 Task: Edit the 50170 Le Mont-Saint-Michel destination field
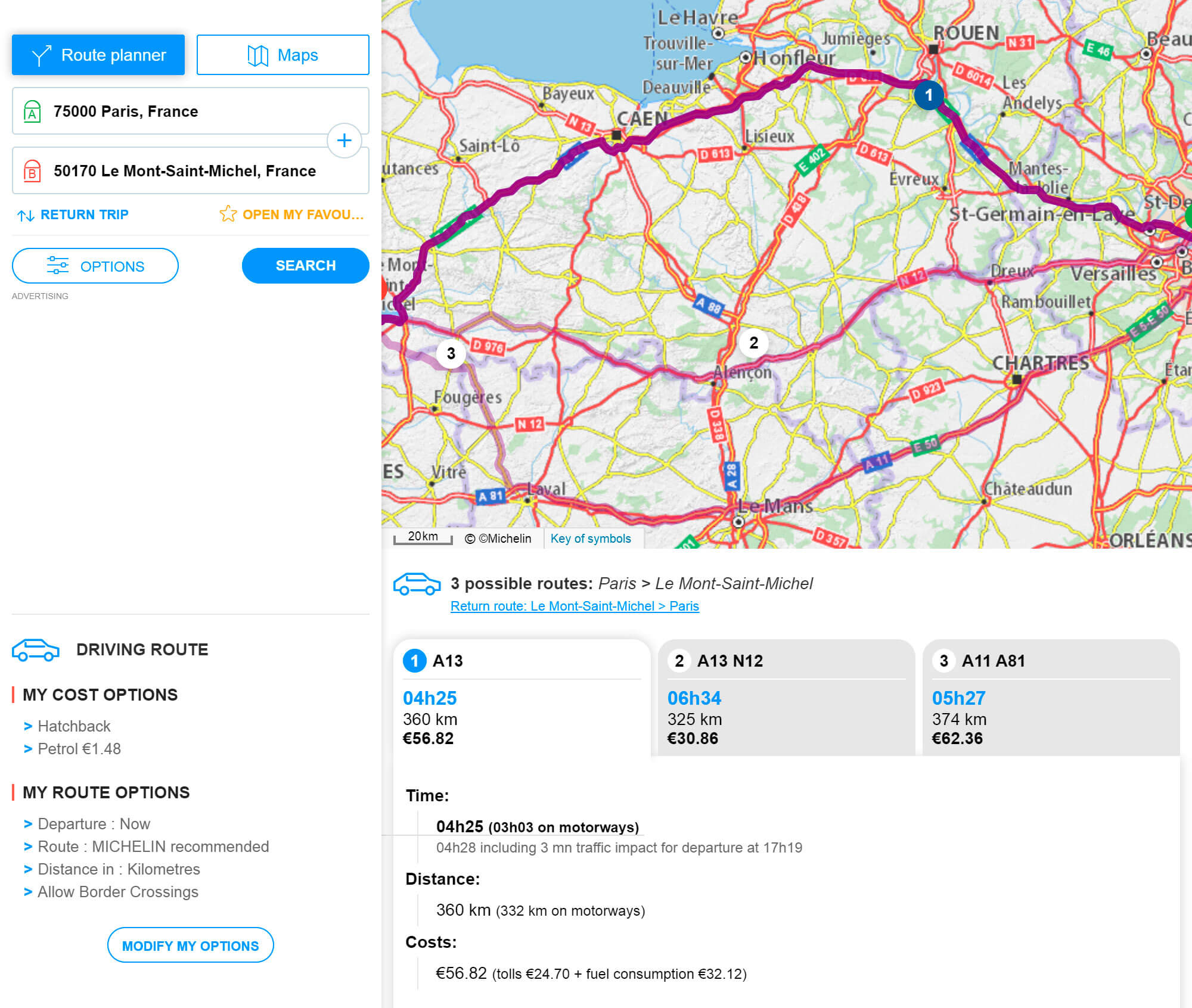point(191,171)
